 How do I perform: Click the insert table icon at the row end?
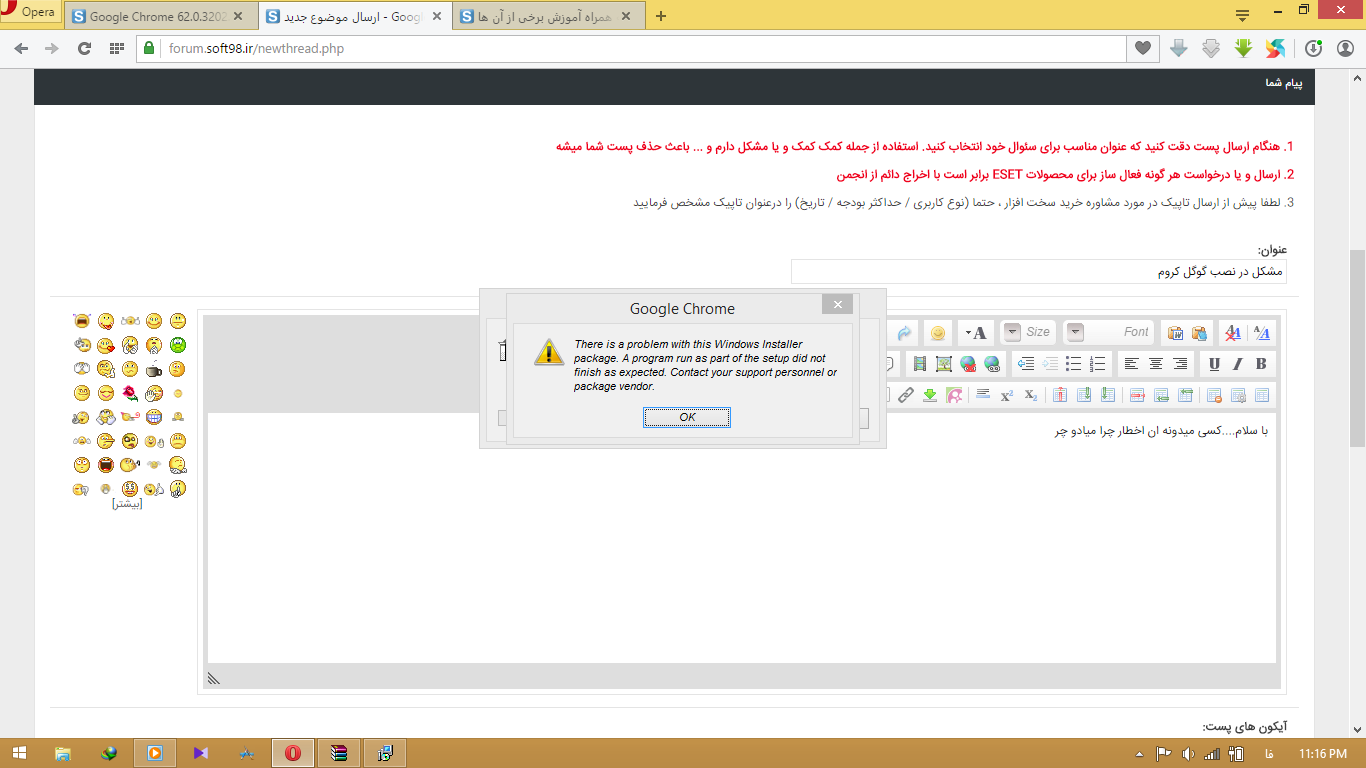pyautogui.click(x=1262, y=395)
